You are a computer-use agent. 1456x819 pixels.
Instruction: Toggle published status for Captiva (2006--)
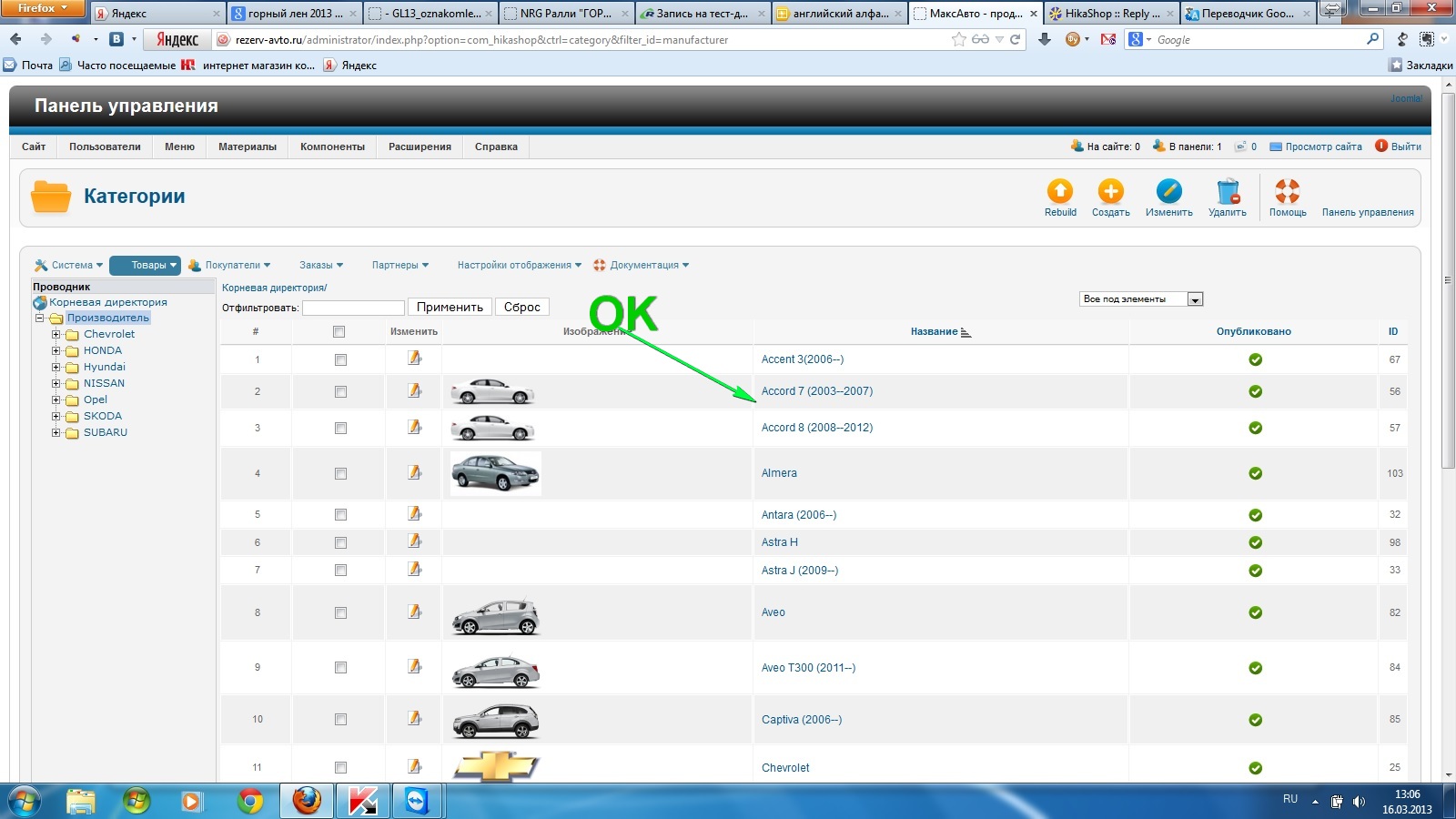[x=1255, y=720]
